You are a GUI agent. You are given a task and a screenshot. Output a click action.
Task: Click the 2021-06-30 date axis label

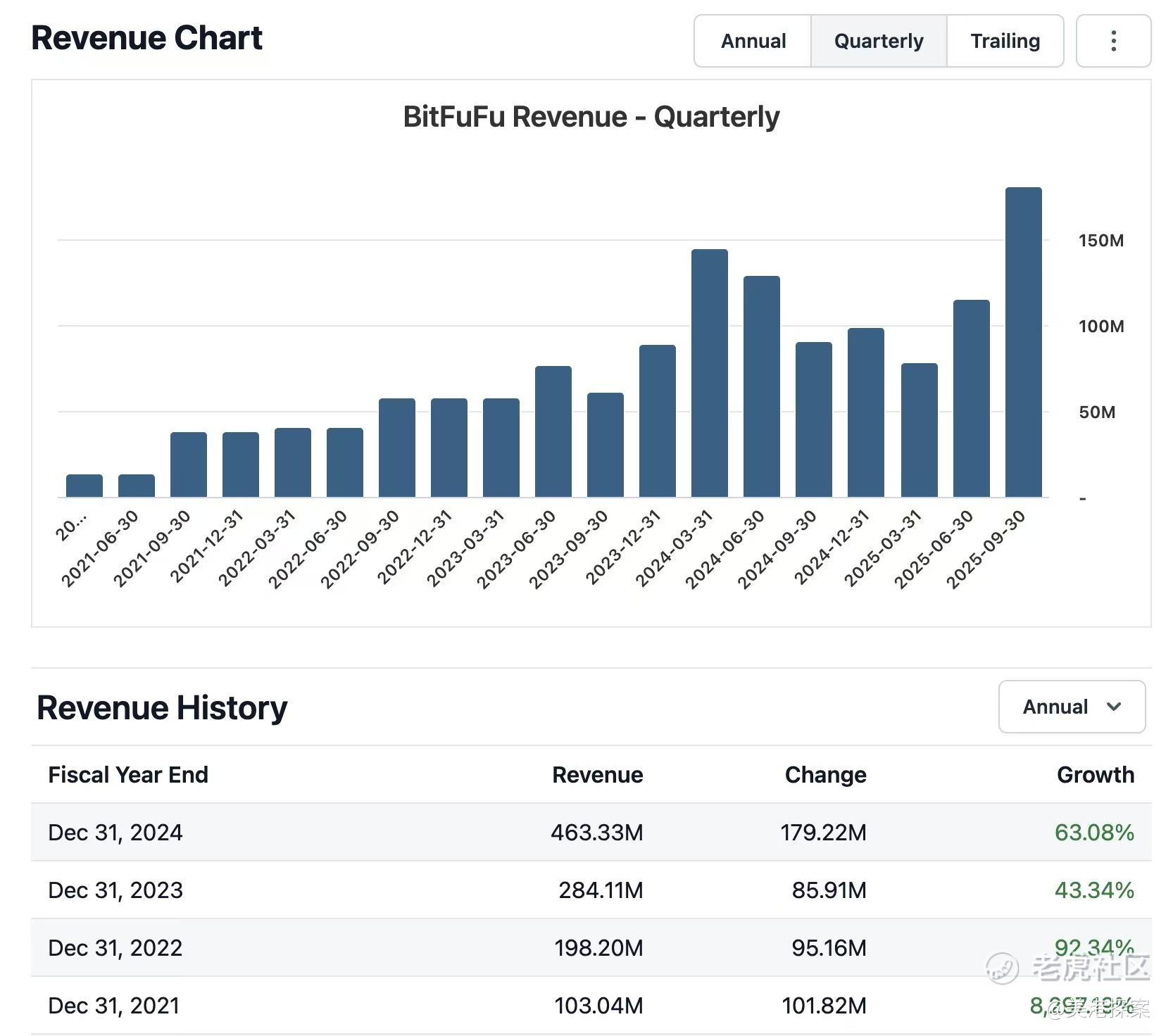[100, 550]
